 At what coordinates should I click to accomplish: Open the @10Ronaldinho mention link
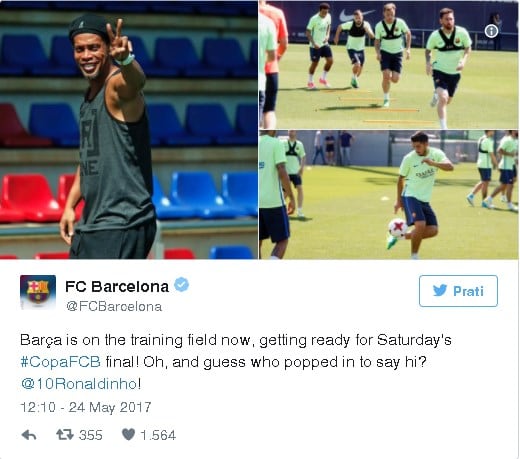click(79, 384)
